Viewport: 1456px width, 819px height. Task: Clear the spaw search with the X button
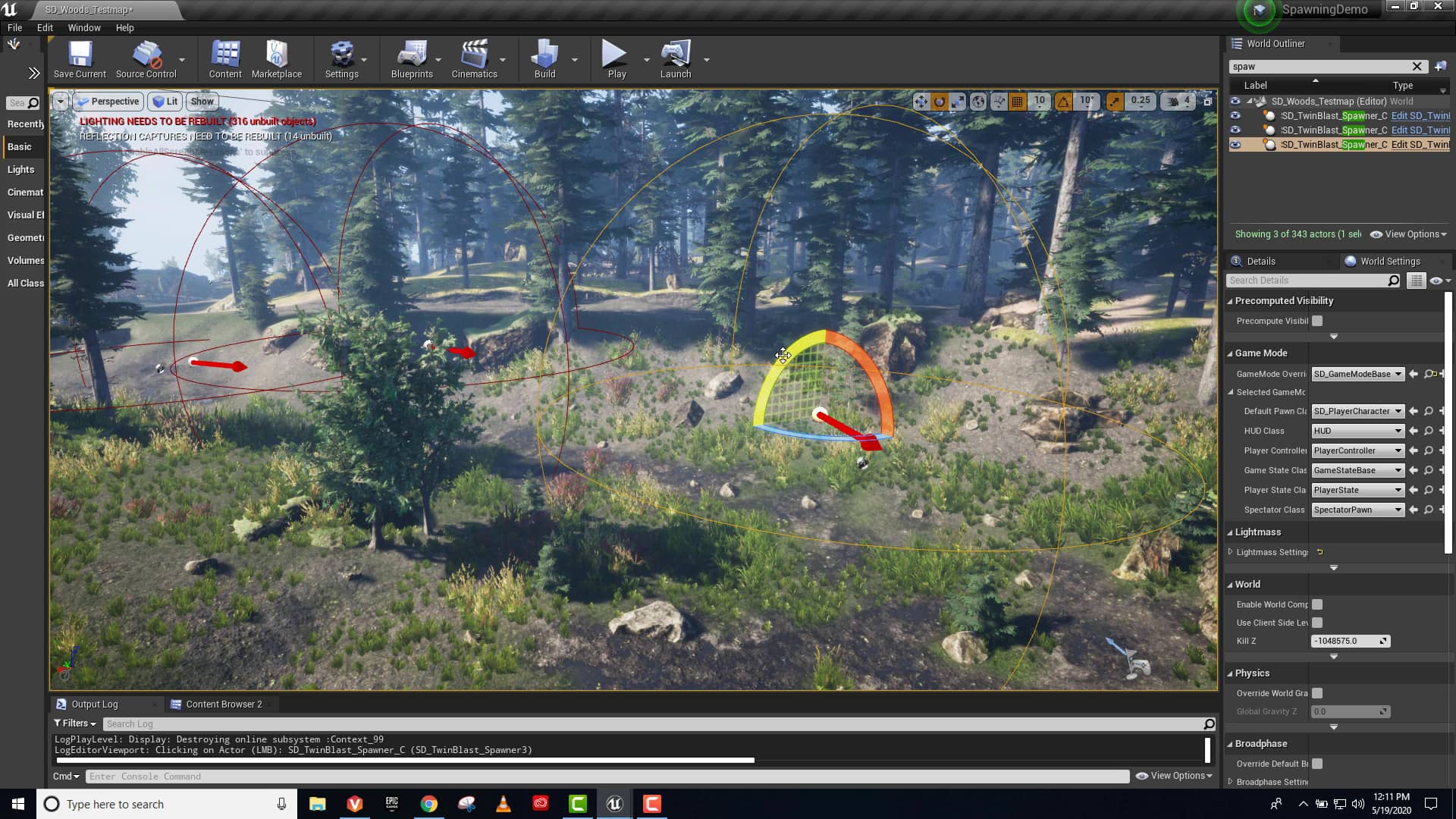pyautogui.click(x=1417, y=67)
